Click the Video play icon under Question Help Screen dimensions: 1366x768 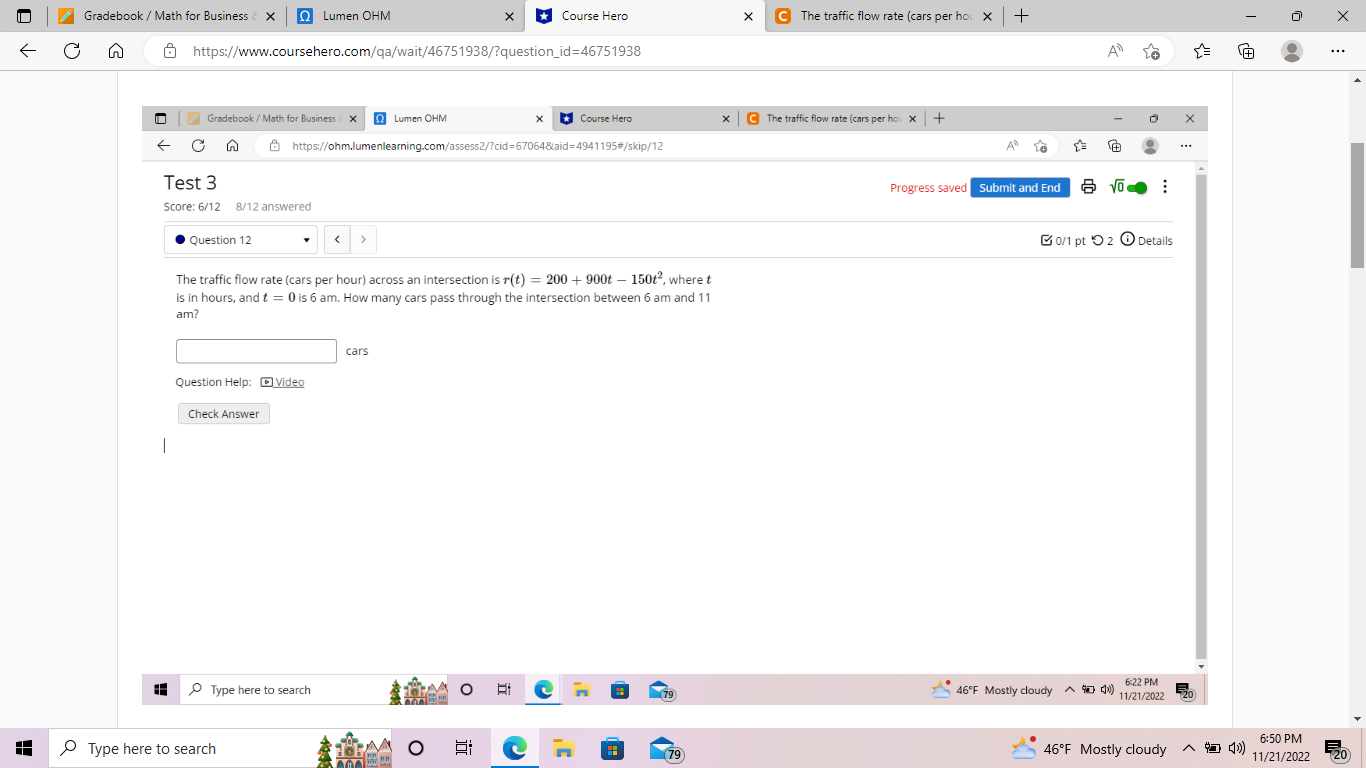(x=266, y=382)
